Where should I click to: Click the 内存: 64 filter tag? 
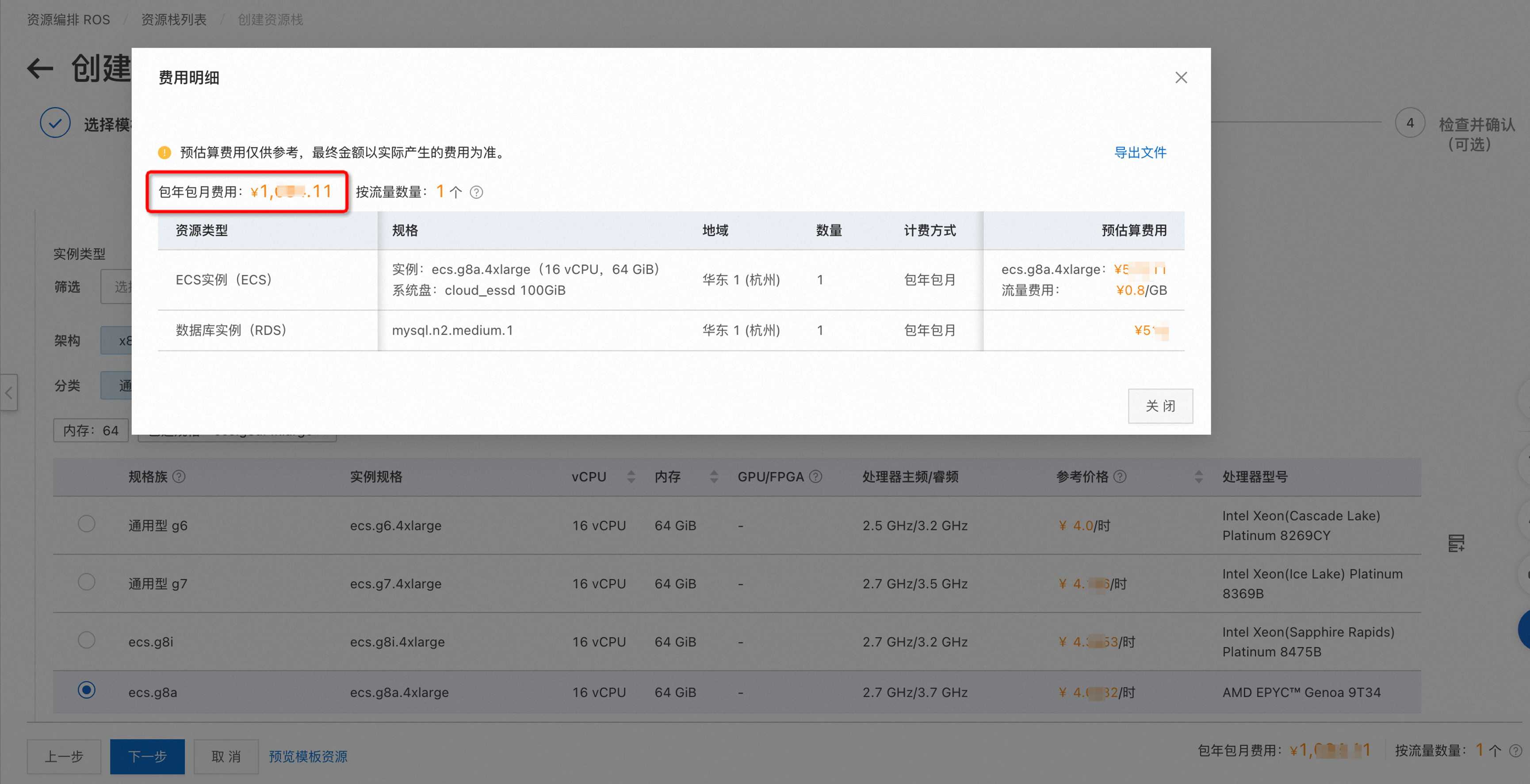[x=91, y=431]
